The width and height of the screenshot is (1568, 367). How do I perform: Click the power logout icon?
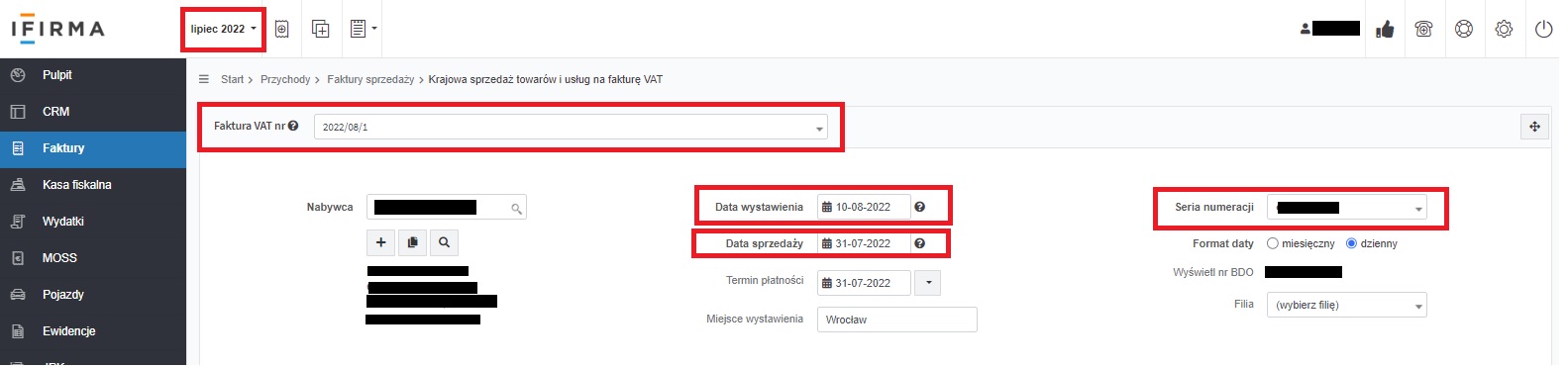pos(1543,30)
